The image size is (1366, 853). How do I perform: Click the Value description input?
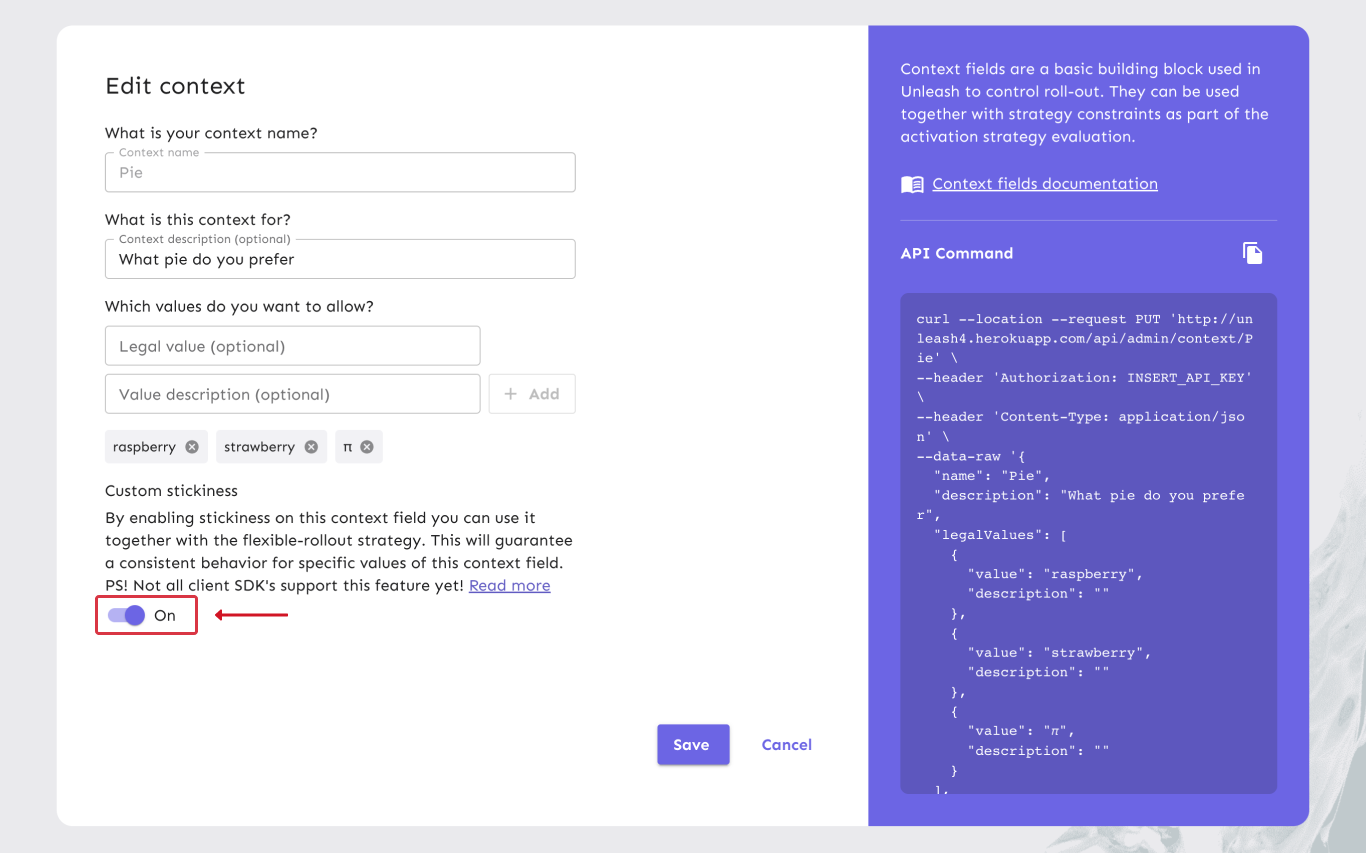(292, 394)
